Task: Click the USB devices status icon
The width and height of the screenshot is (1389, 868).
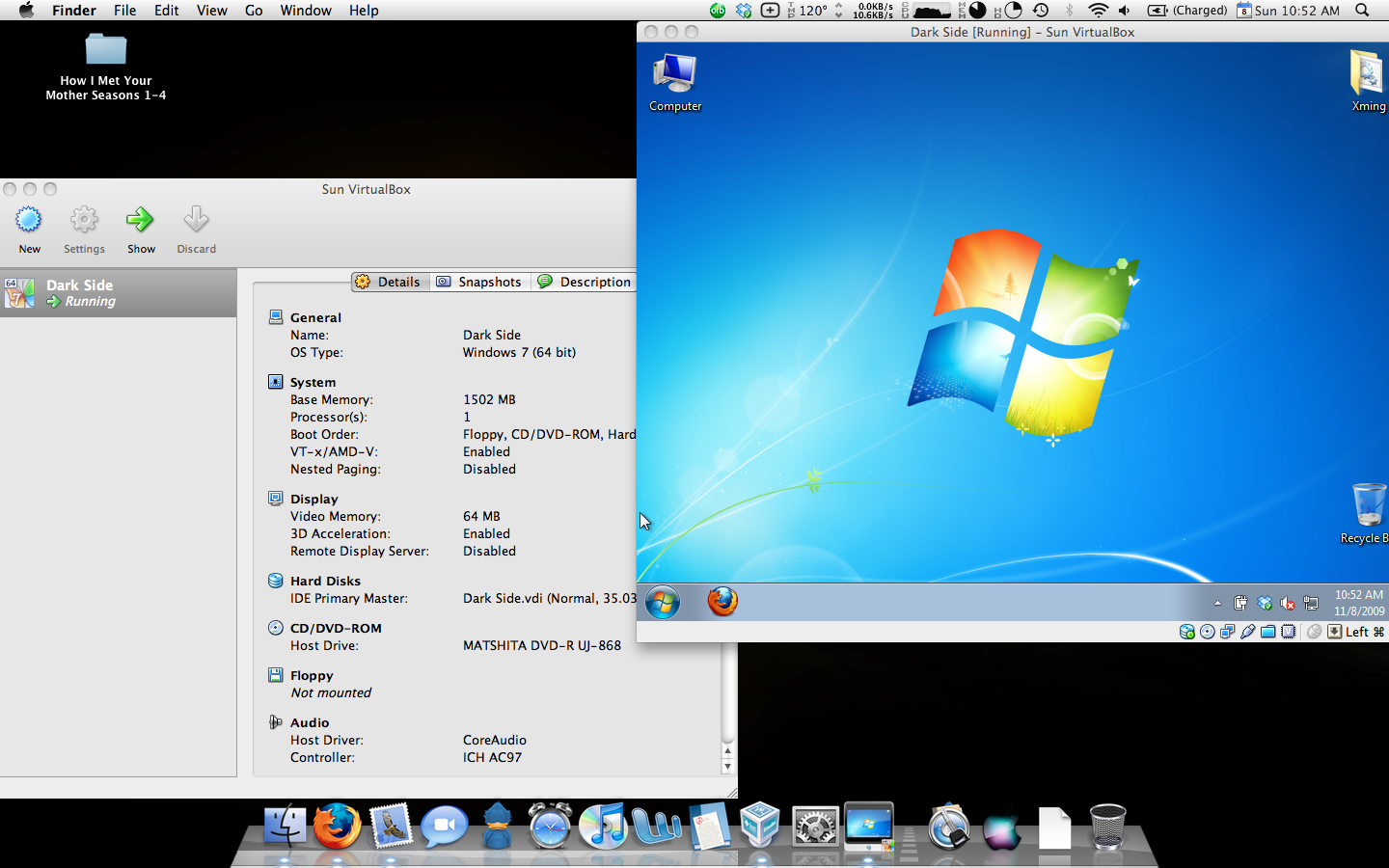Action: click(x=1248, y=632)
